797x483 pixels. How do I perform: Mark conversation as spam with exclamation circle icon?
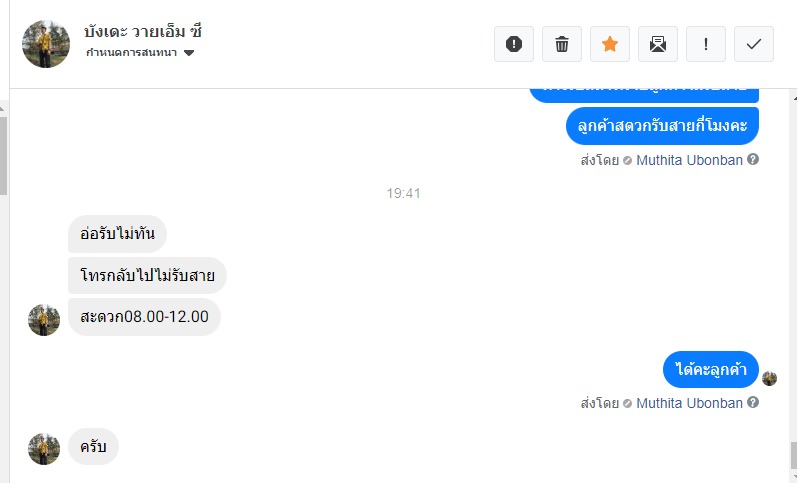(514, 44)
